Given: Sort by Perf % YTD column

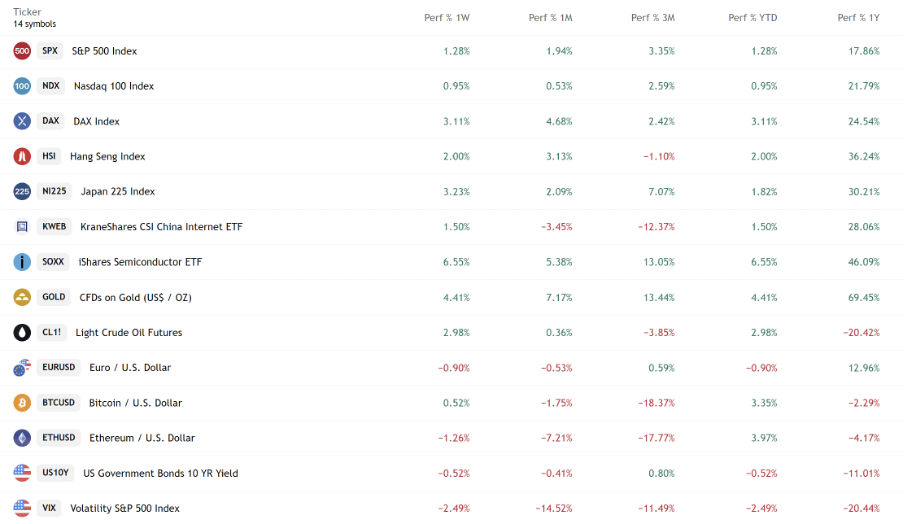Looking at the screenshot, I should point(753,18).
